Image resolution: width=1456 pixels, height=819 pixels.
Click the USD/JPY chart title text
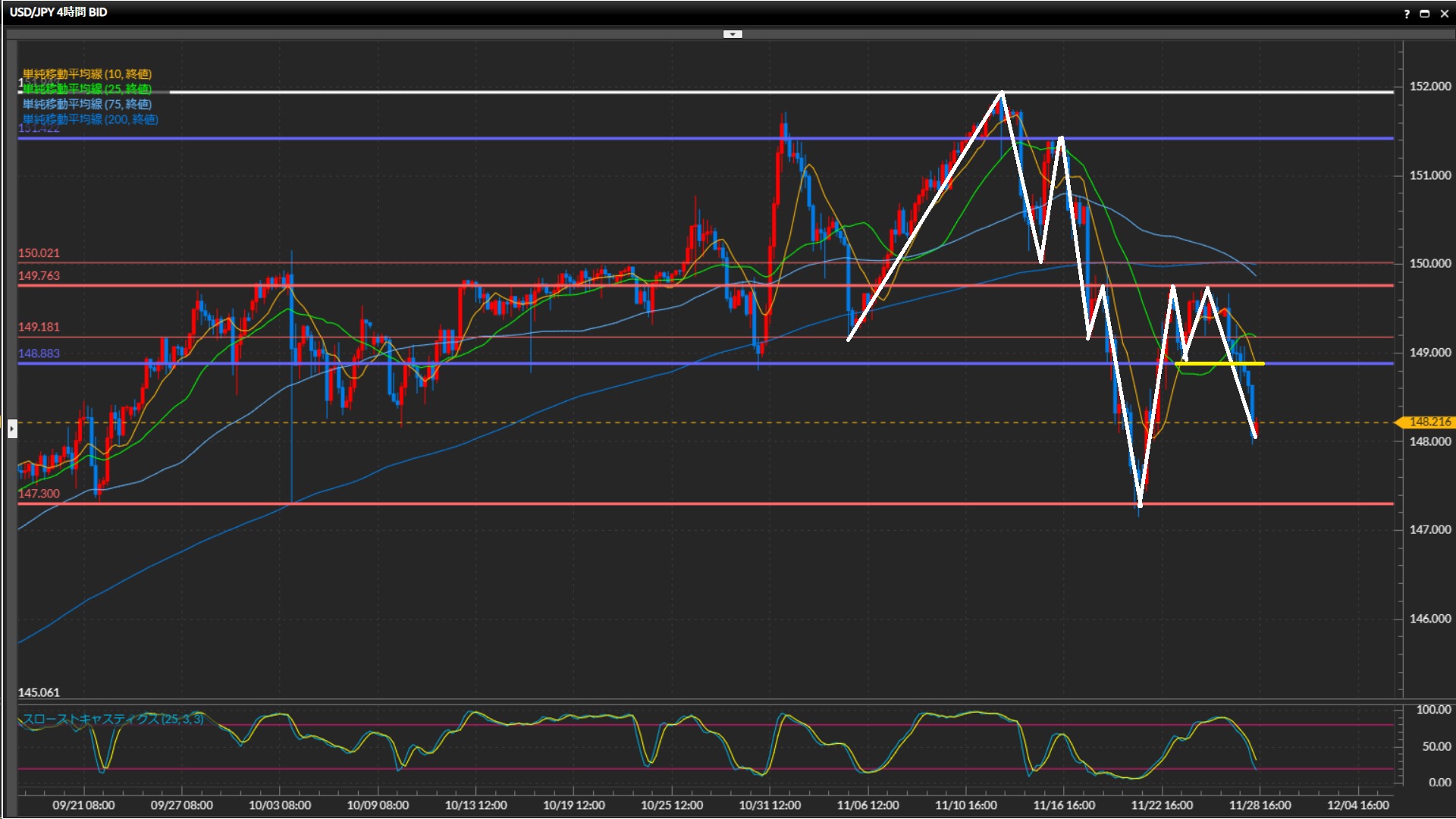[58, 12]
